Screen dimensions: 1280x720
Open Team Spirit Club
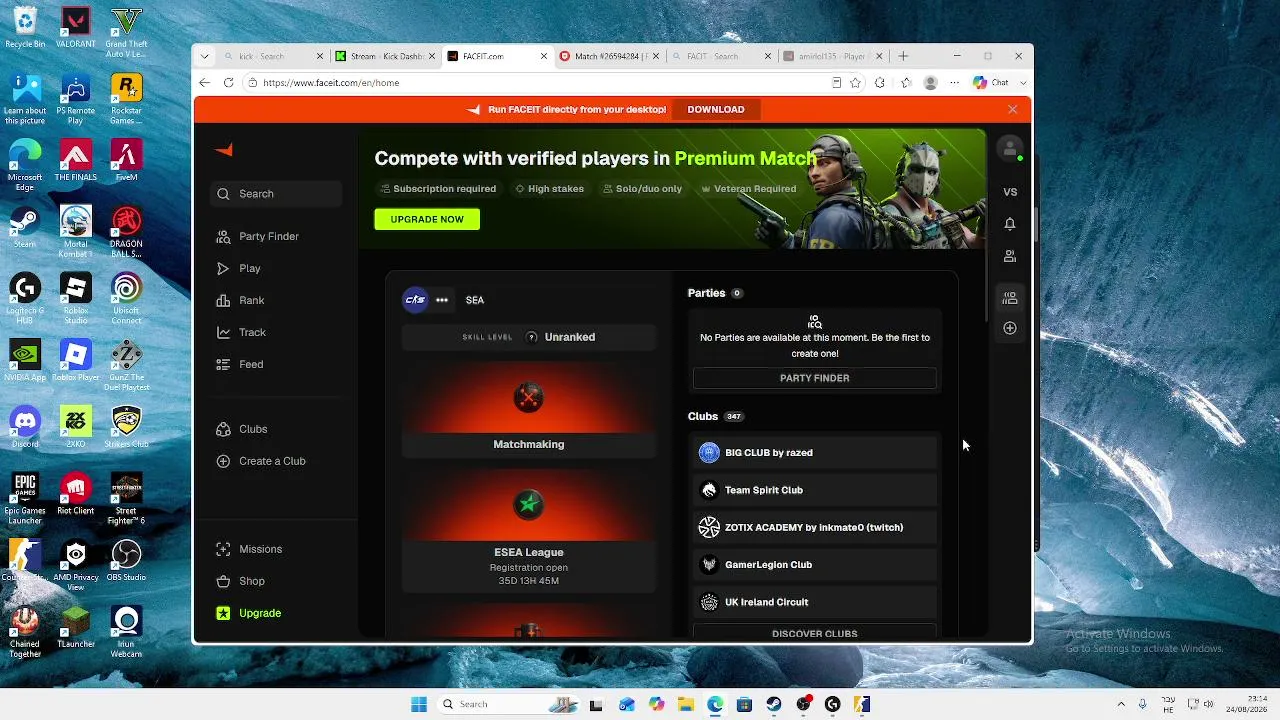point(815,490)
